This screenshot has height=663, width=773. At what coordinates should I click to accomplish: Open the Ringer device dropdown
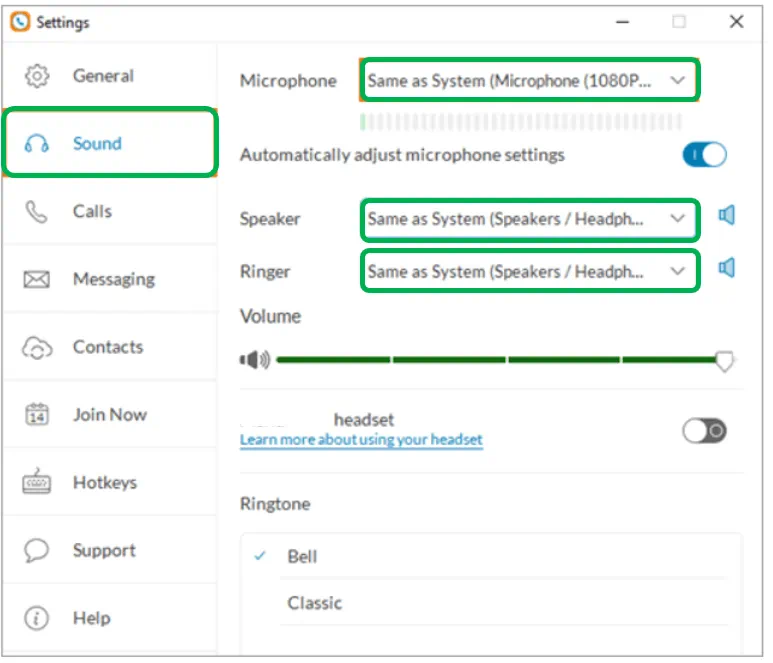pos(529,271)
